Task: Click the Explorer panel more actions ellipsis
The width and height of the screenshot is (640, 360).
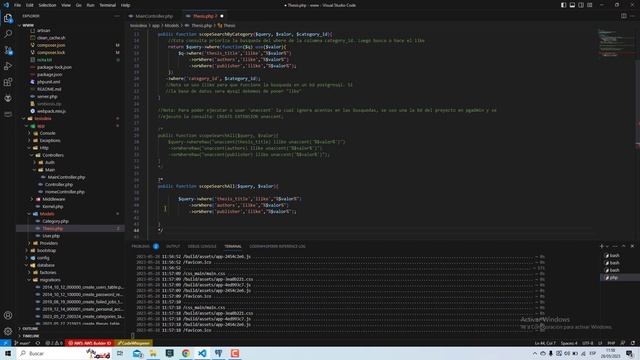Action: (x=117, y=16)
